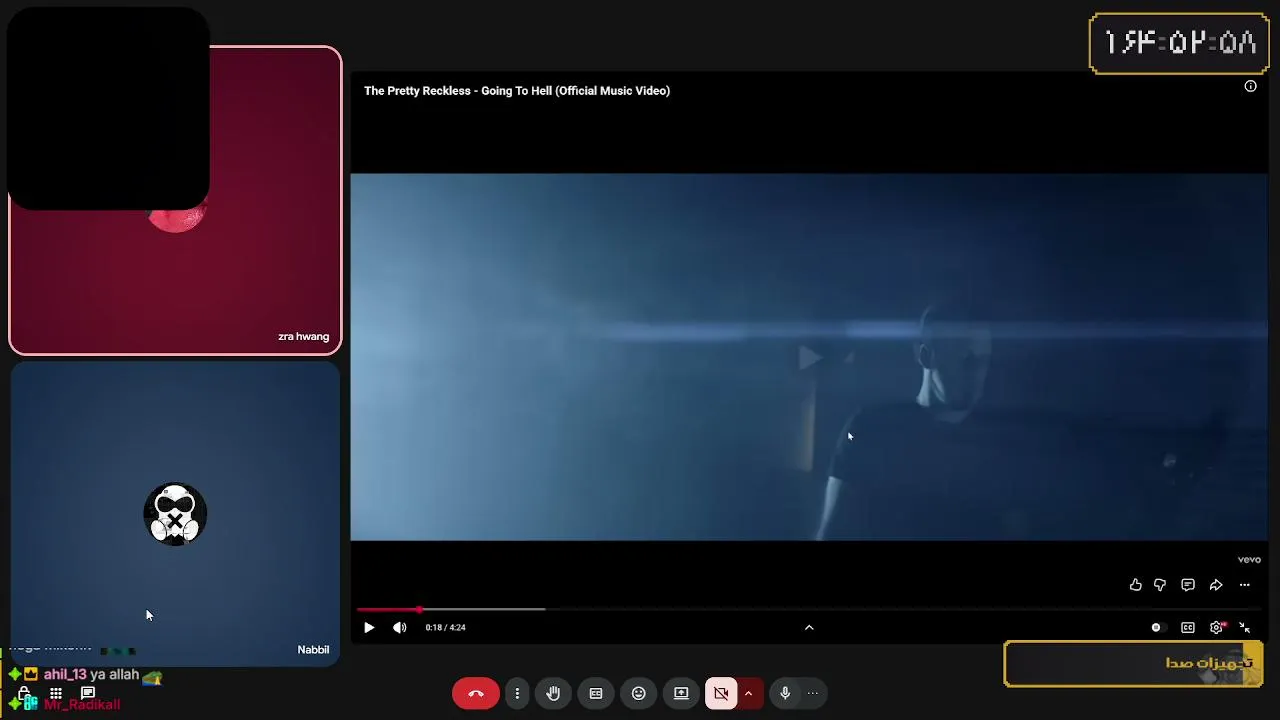Click the large play overlay on the video
The height and width of the screenshot is (720, 1280).
[x=809, y=357]
